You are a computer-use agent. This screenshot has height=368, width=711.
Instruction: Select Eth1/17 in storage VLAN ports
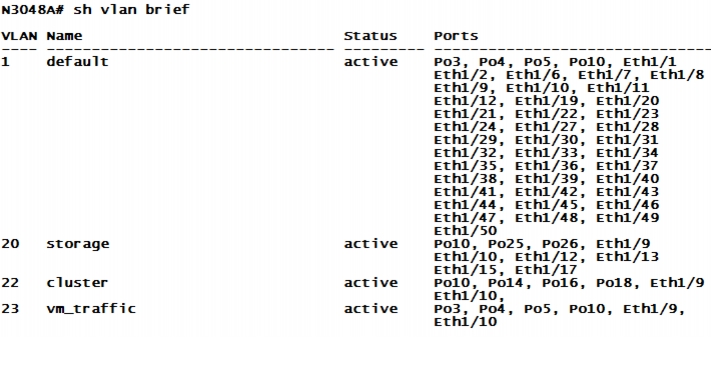[x=546, y=270]
